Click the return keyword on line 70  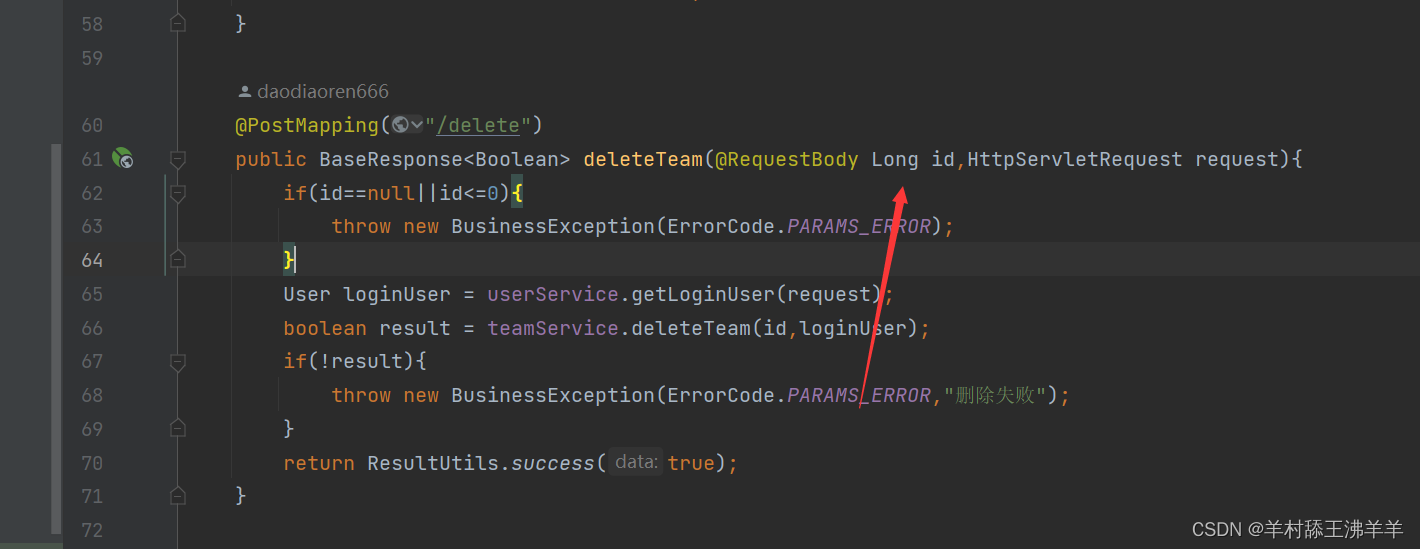click(319, 463)
